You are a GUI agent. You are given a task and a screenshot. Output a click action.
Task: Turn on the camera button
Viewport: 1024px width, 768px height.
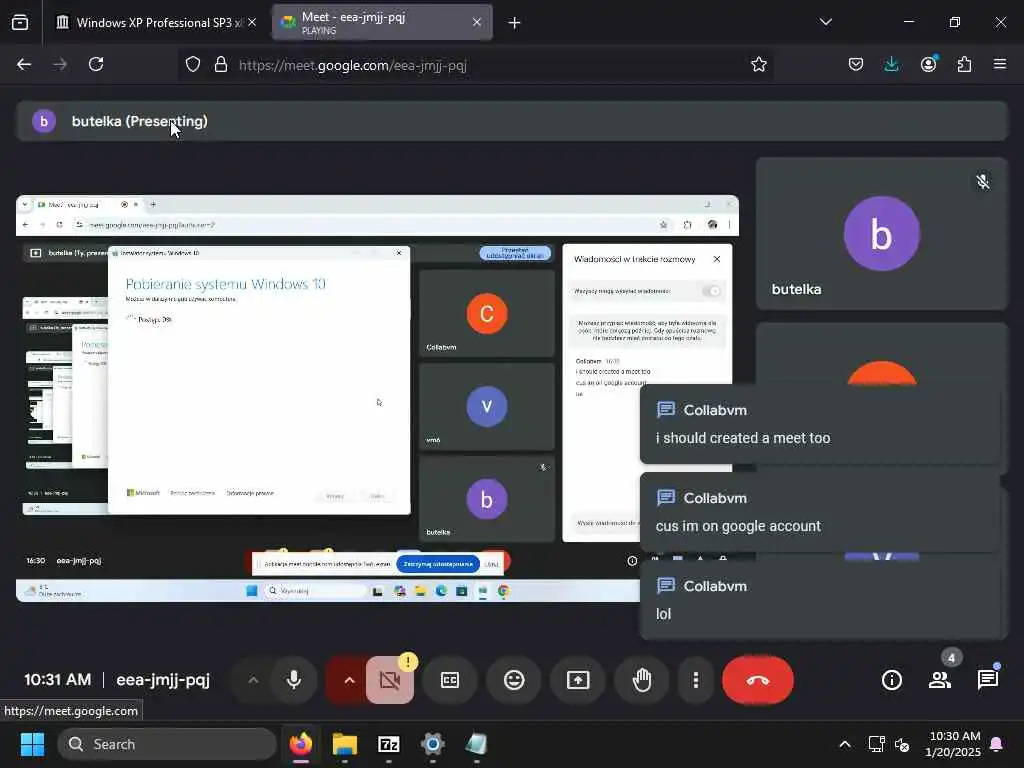390,680
